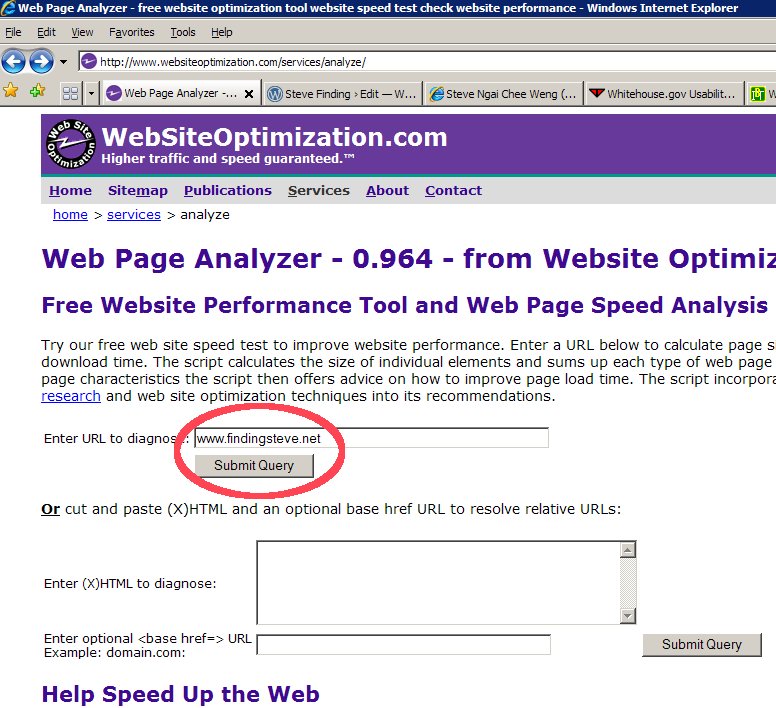Click the 'analyze' breadcrumb text
776x708 pixels.
pos(205,215)
